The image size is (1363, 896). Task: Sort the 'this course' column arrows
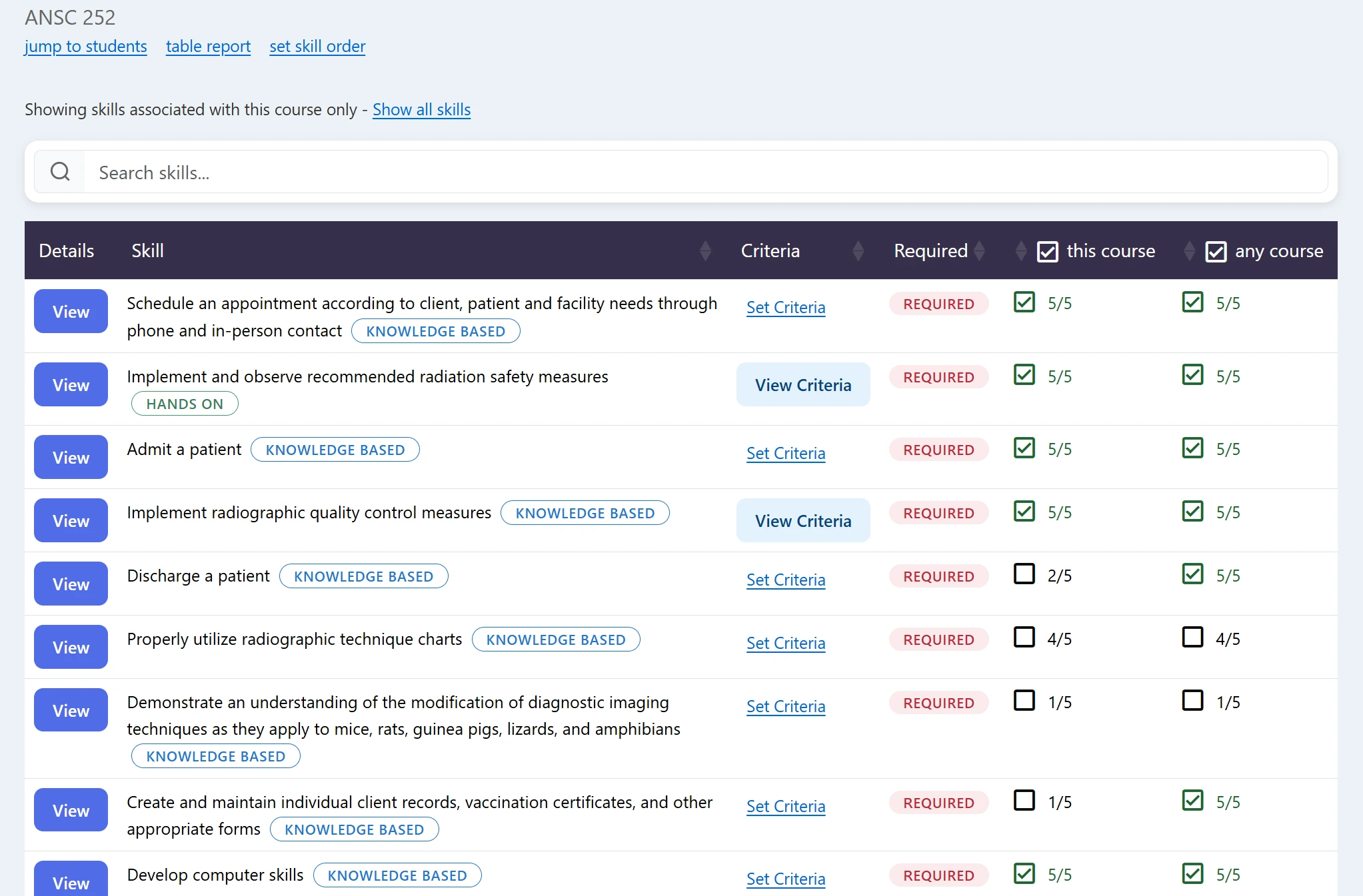pos(1020,250)
